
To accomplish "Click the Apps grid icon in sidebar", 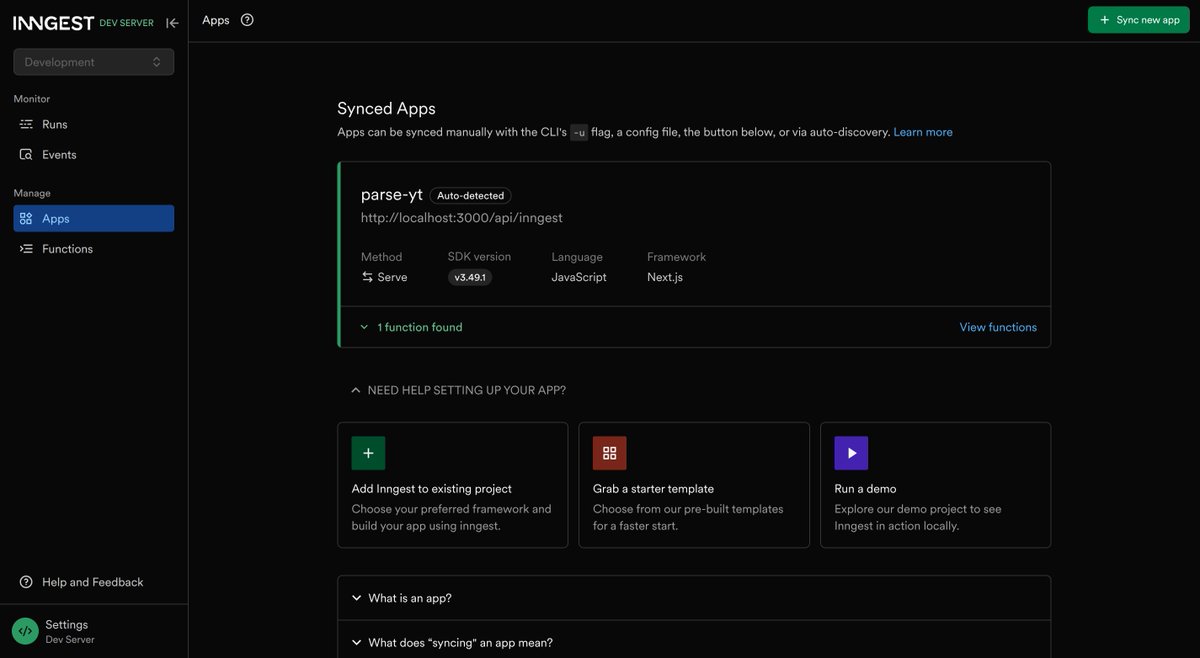I will [26, 218].
